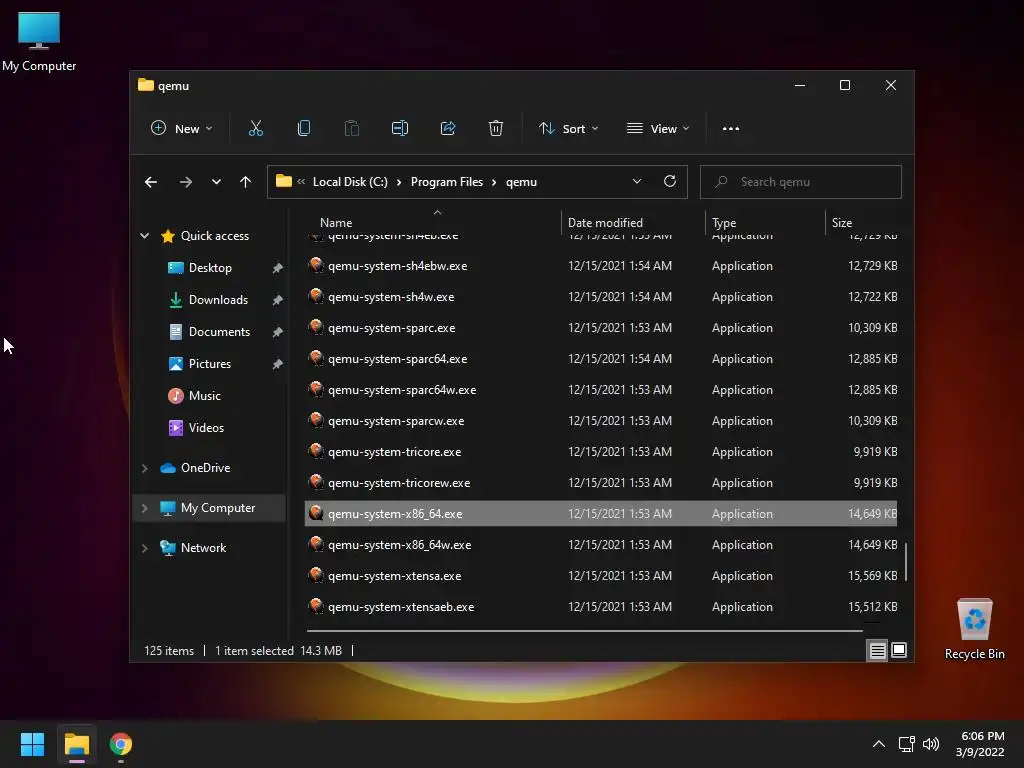Open Music in navigation pane
This screenshot has width=1024, height=768.
coord(204,396)
